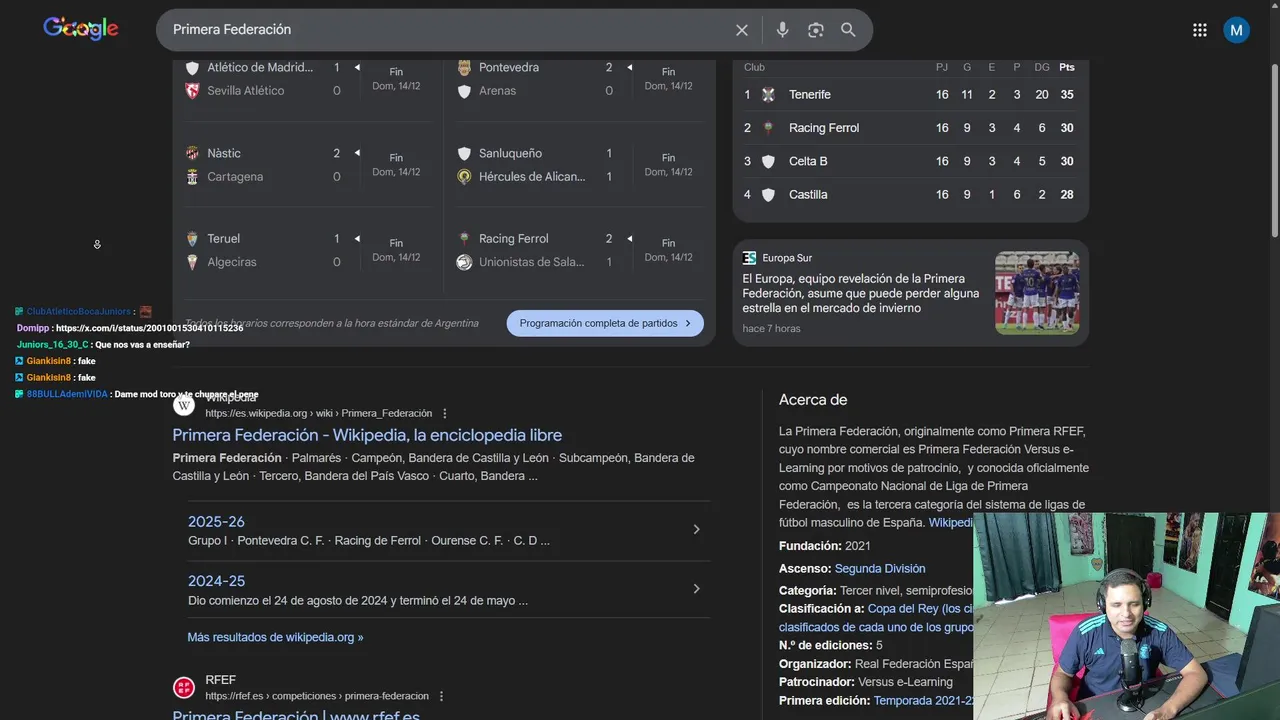The height and width of the screenshot is (720, 1280).
Task: Select the Nàstic vs Cartagena match
Action: coord(307,165)
